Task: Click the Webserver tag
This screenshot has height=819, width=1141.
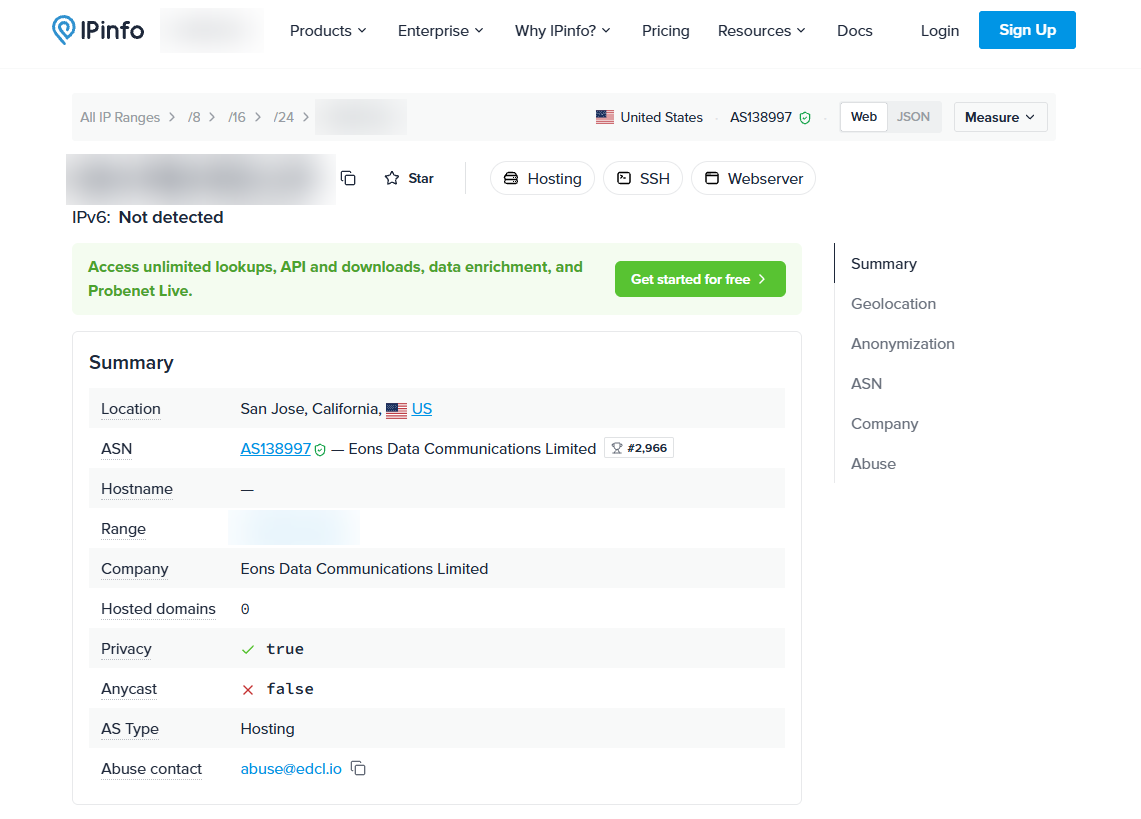Action: (753, 178)
